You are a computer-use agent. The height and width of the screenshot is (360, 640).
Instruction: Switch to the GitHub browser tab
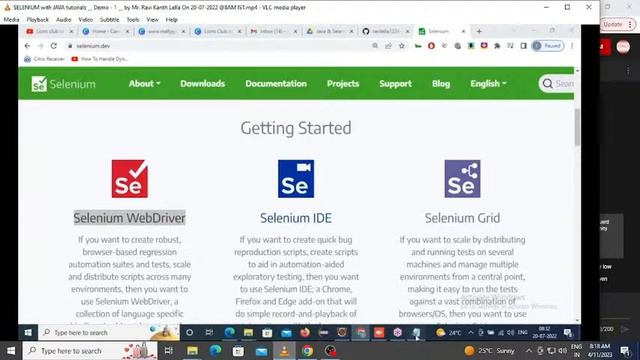tap(385, 31)
